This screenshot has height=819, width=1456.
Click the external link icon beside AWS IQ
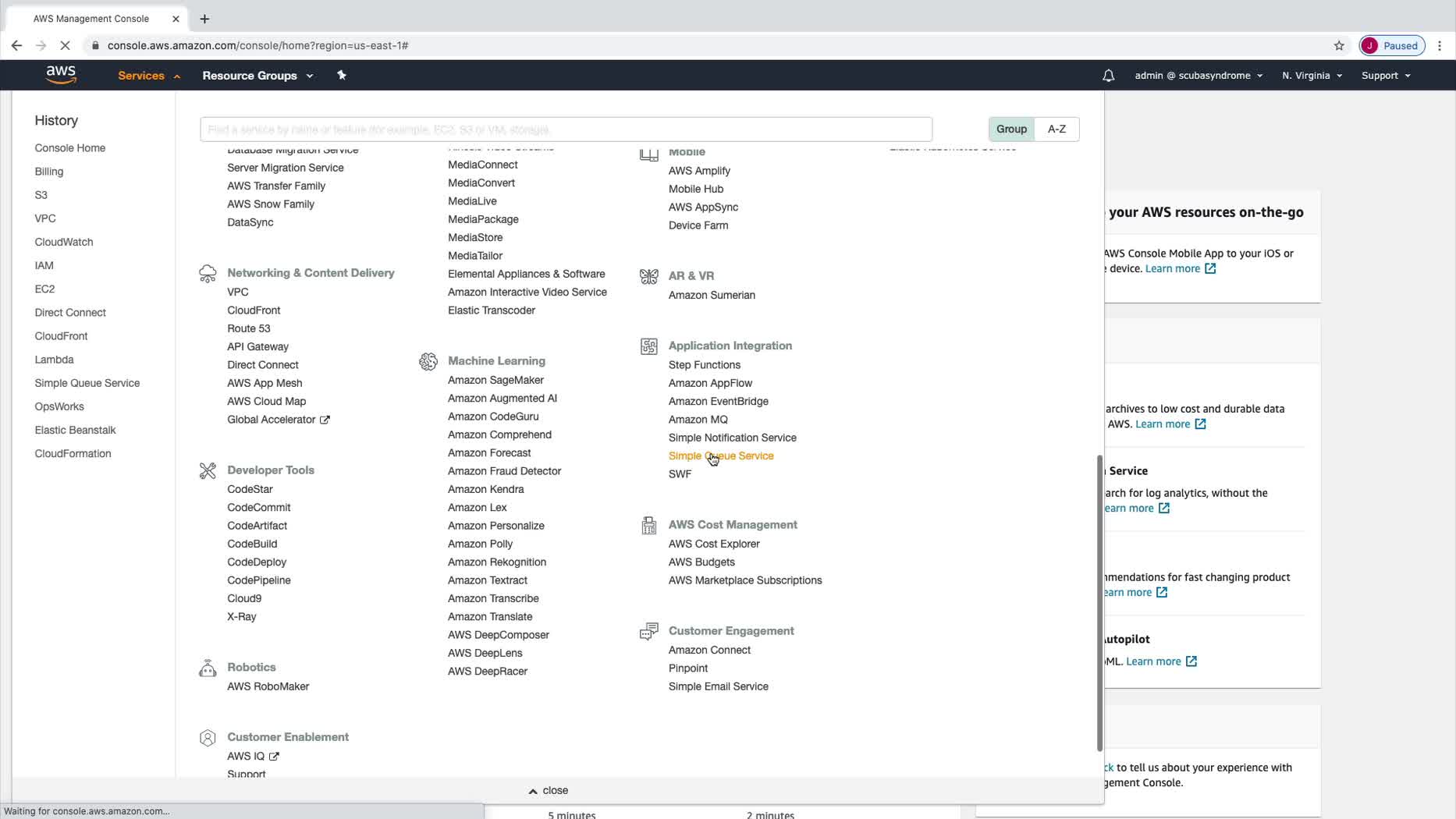coord(274,757)
